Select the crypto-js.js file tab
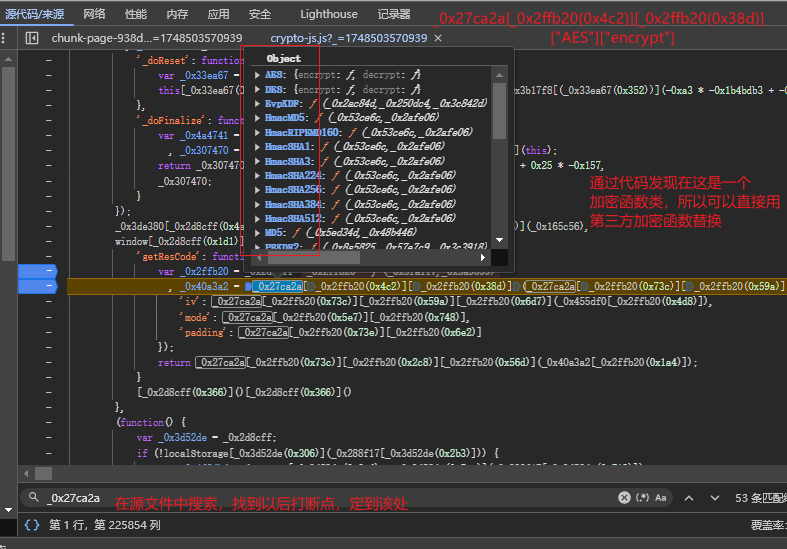The height and width of the screenshot is (549, 787). click(x=348, y=38)
